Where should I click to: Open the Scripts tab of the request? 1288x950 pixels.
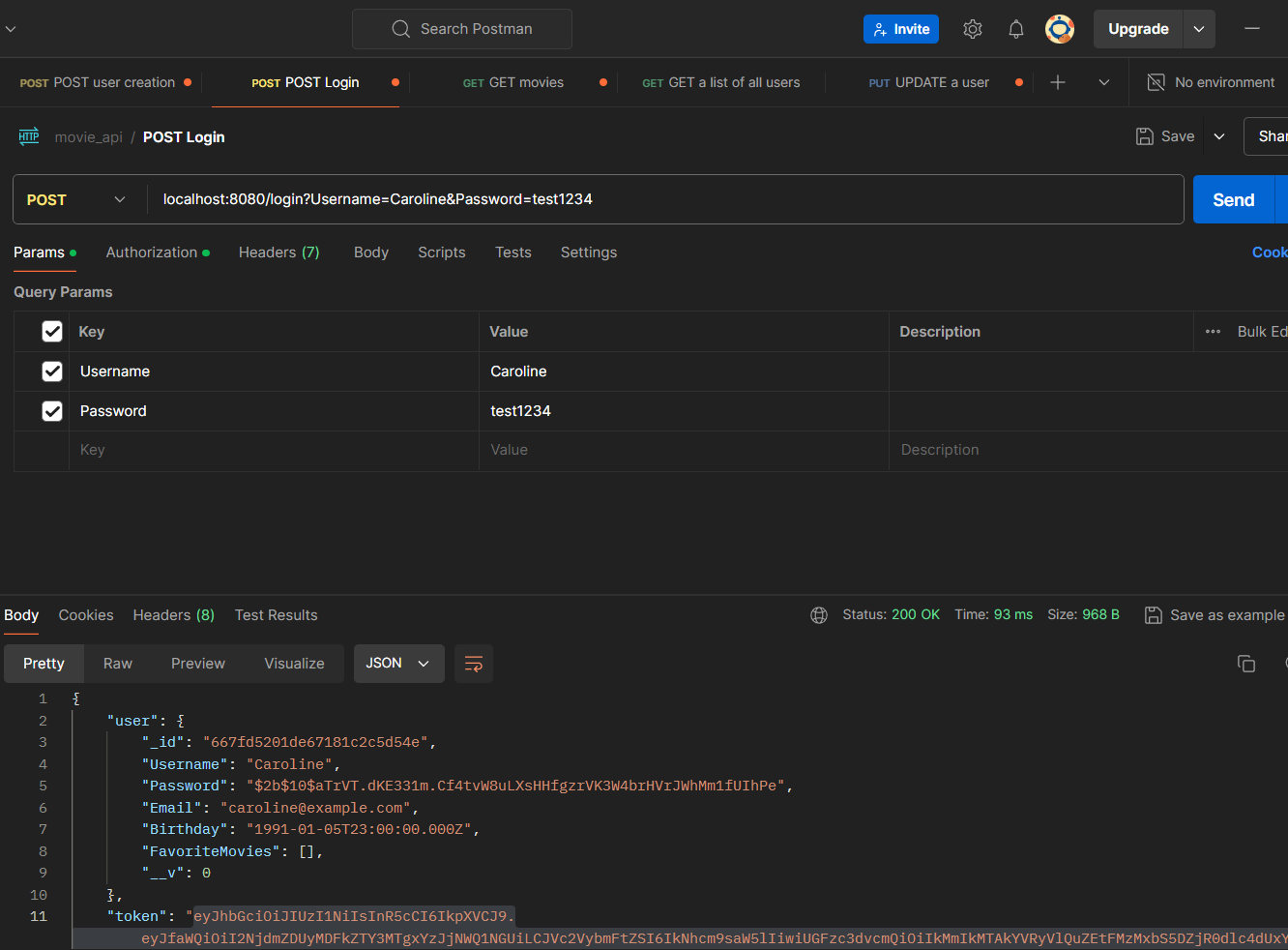coord(441,252)
